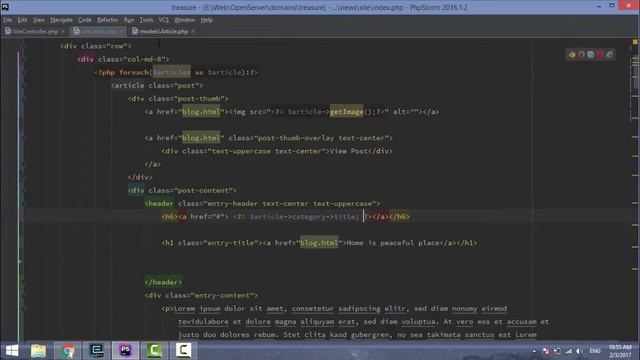Click blog.html in the img link line
This screenshot has width=640, height=360.
[x=201, y=111]
